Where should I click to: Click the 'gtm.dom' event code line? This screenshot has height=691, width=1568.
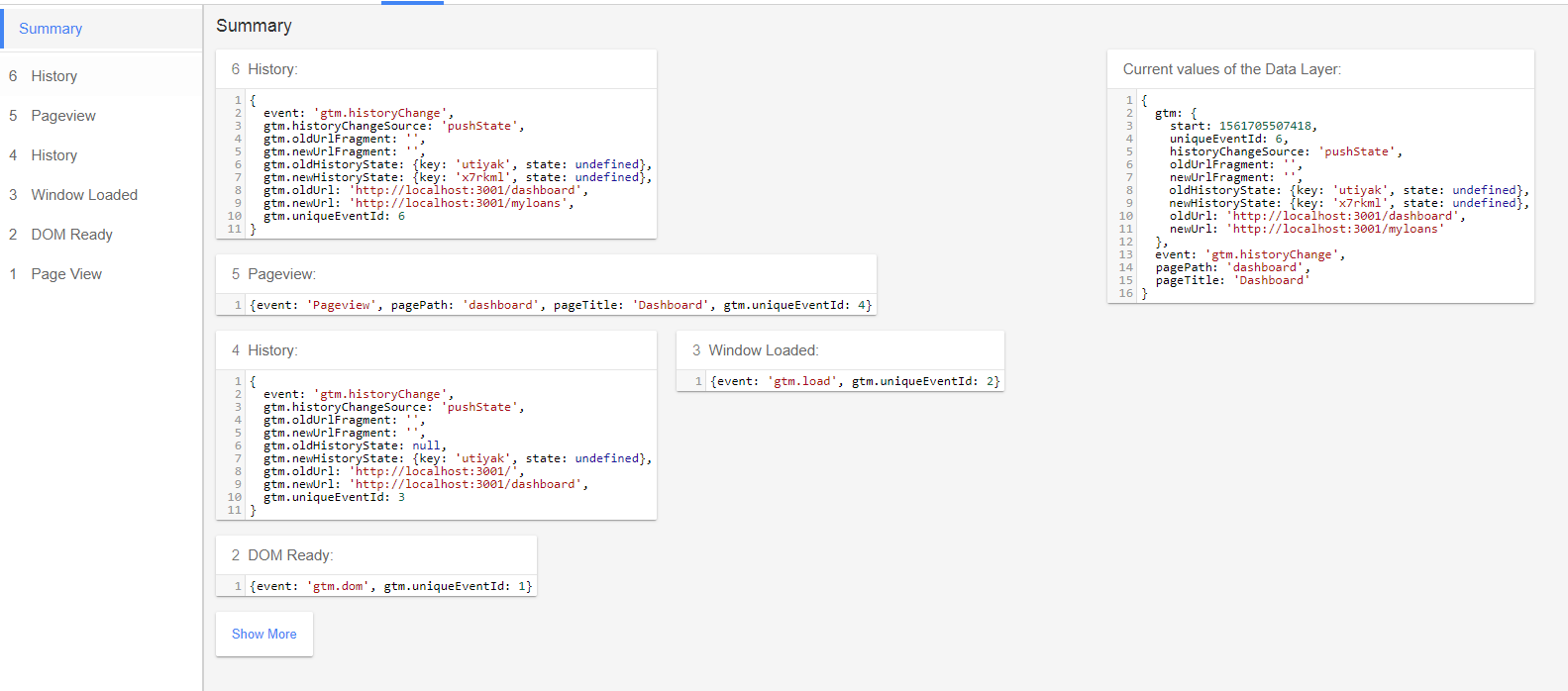tap(391, 586)
